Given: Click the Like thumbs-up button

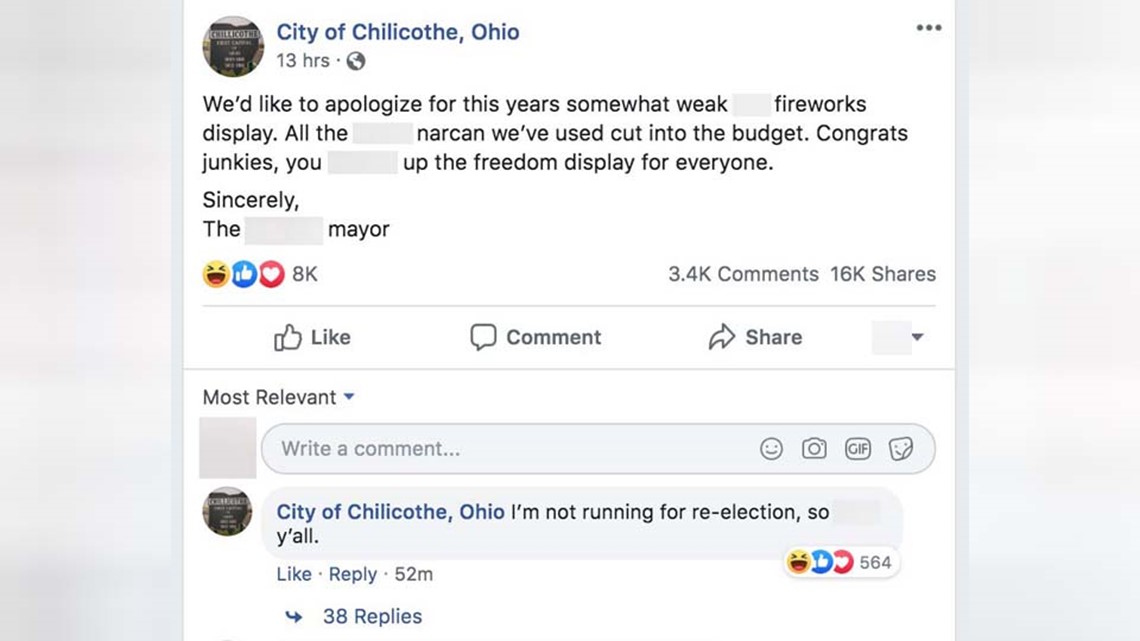Looking at the screenshot, I should pos(312,337).
